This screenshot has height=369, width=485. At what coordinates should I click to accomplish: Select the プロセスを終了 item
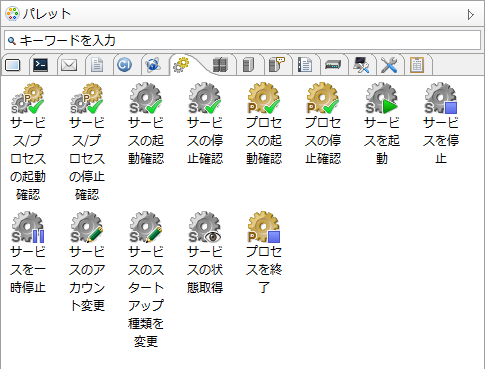click(x=264, y=253)
